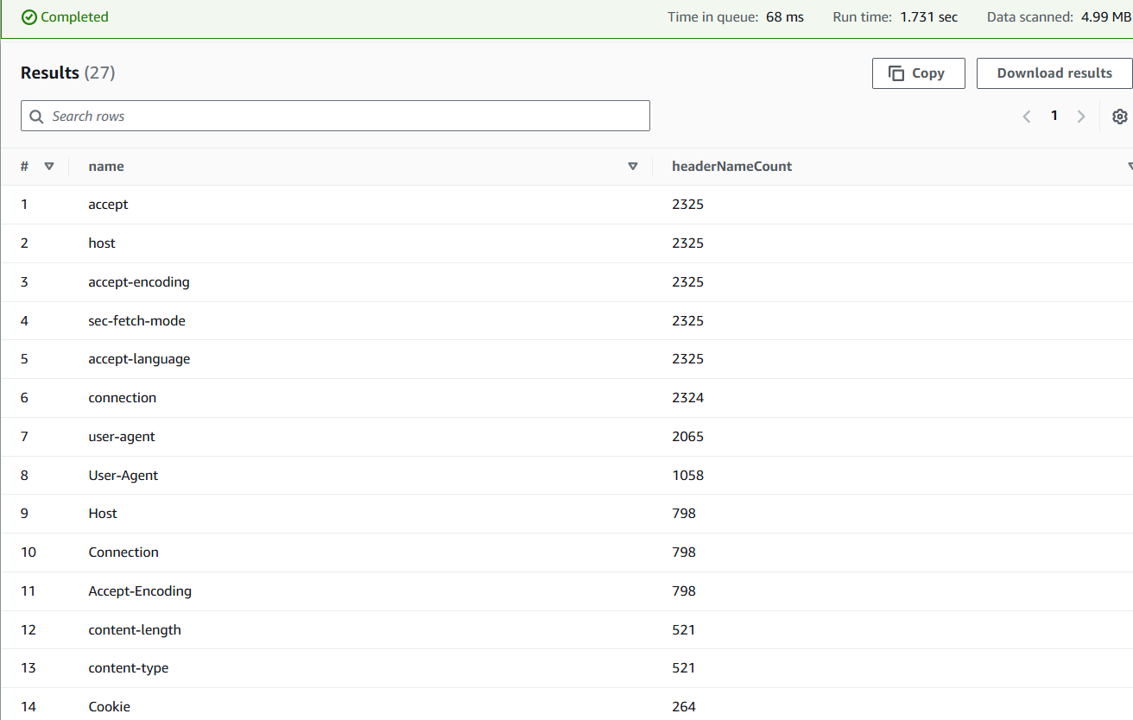Click the 2065 count for user-agent

[x=688, y=437]
